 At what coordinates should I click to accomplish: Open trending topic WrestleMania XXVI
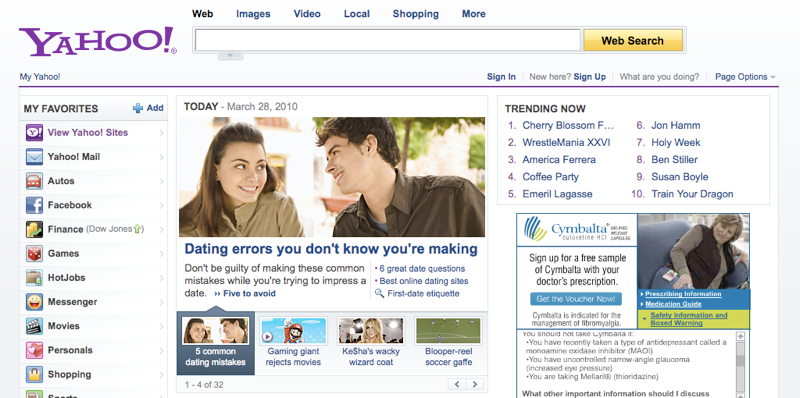[566, 142]
